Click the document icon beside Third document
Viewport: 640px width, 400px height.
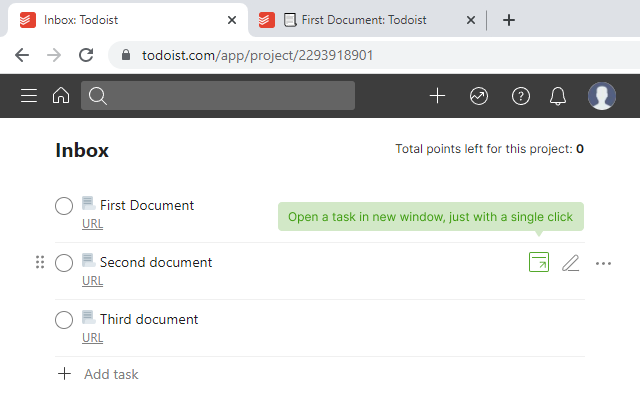tap(89, 317)
